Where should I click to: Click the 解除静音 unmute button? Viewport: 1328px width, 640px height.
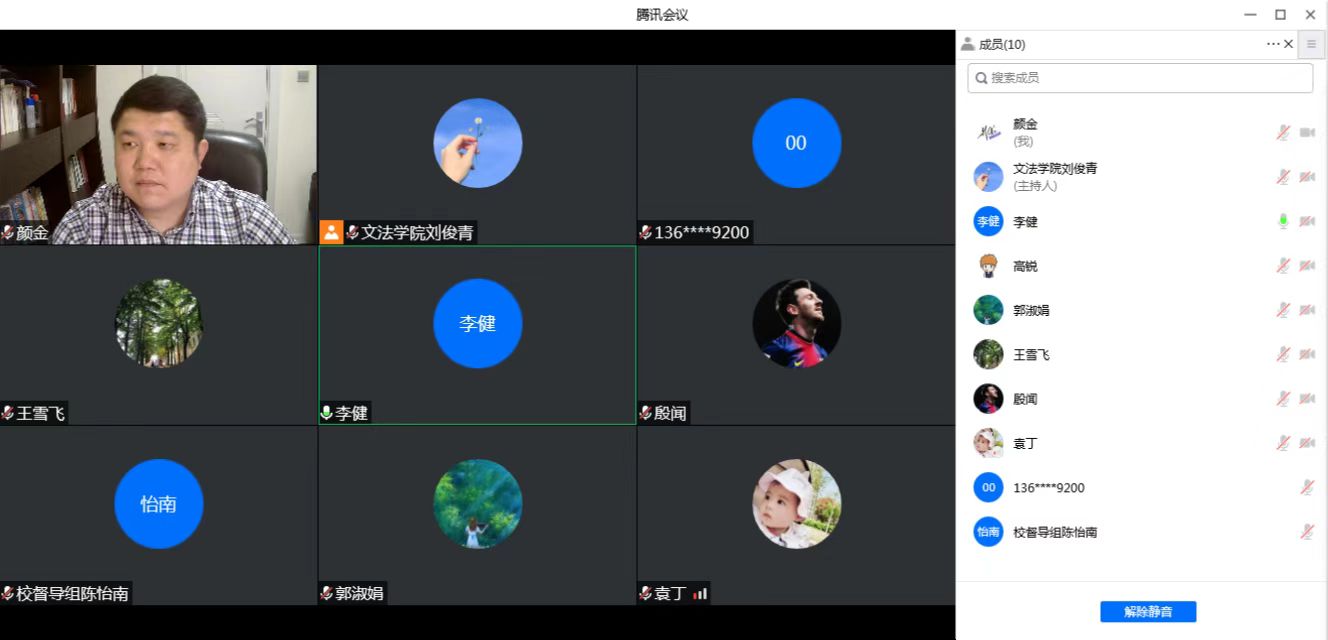1148,611
